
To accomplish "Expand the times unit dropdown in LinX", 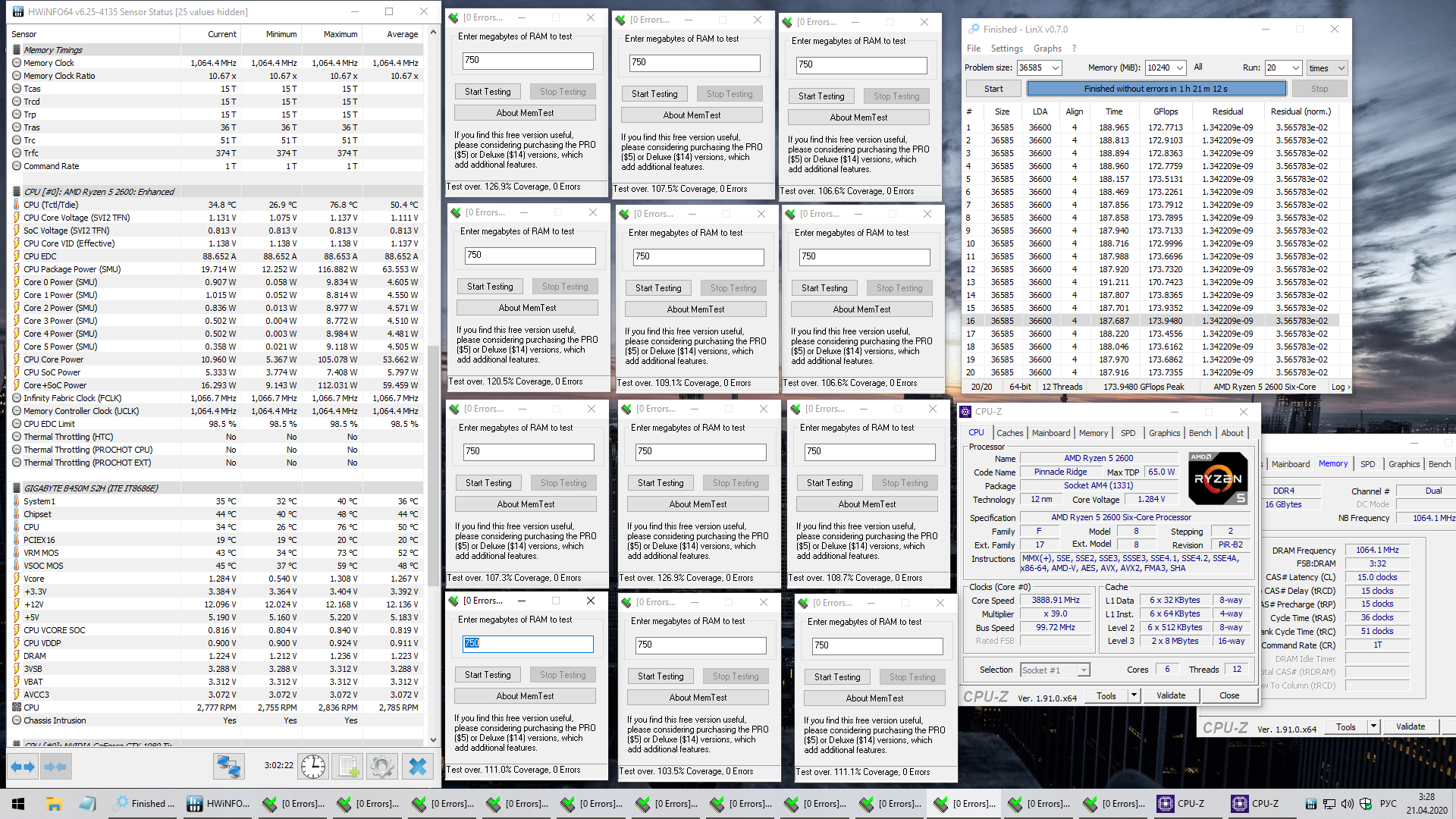I will tap(1340, 67).
